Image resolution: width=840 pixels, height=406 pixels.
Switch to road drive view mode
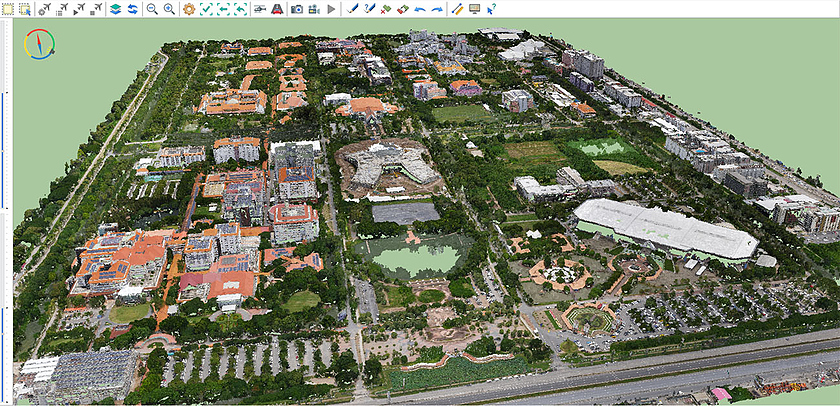[x=276, y=9]
